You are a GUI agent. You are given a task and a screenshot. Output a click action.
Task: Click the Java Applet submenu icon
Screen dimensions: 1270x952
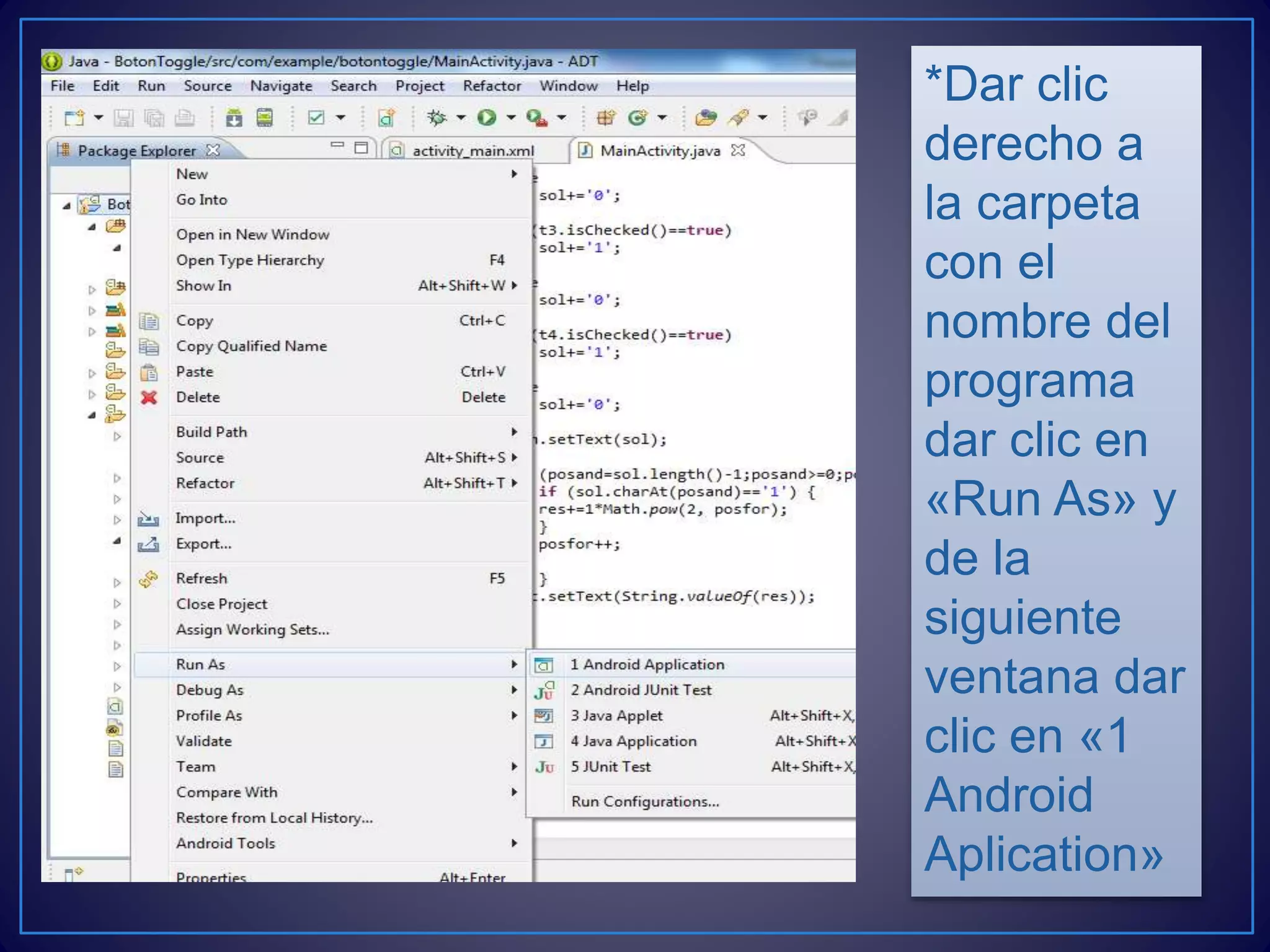(x=544, y=716)
